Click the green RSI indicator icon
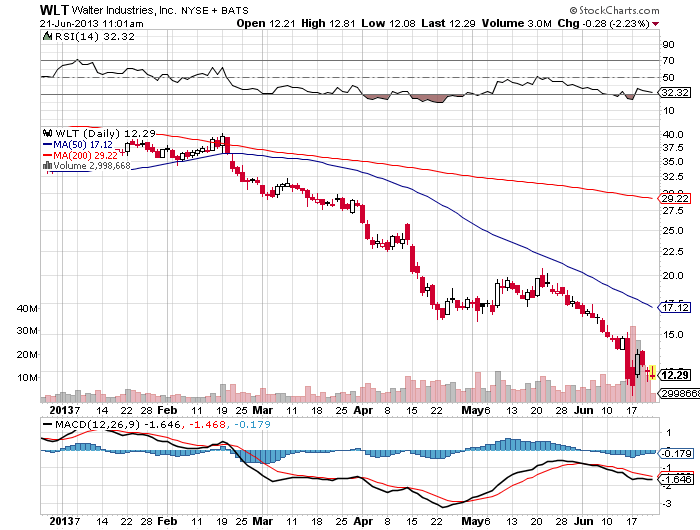Image resolution: width=700 pixels, height=530 pixels. 47,36
